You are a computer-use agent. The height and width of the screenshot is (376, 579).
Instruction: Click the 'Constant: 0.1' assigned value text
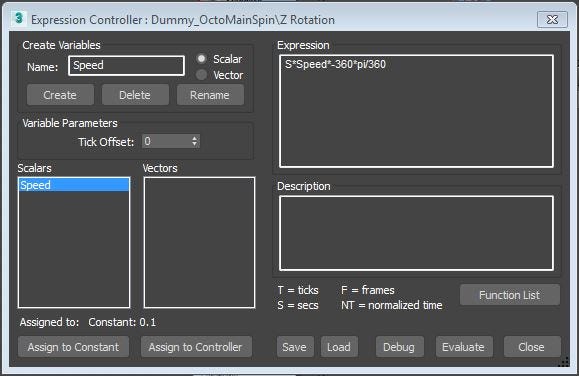tap(122, 322)
